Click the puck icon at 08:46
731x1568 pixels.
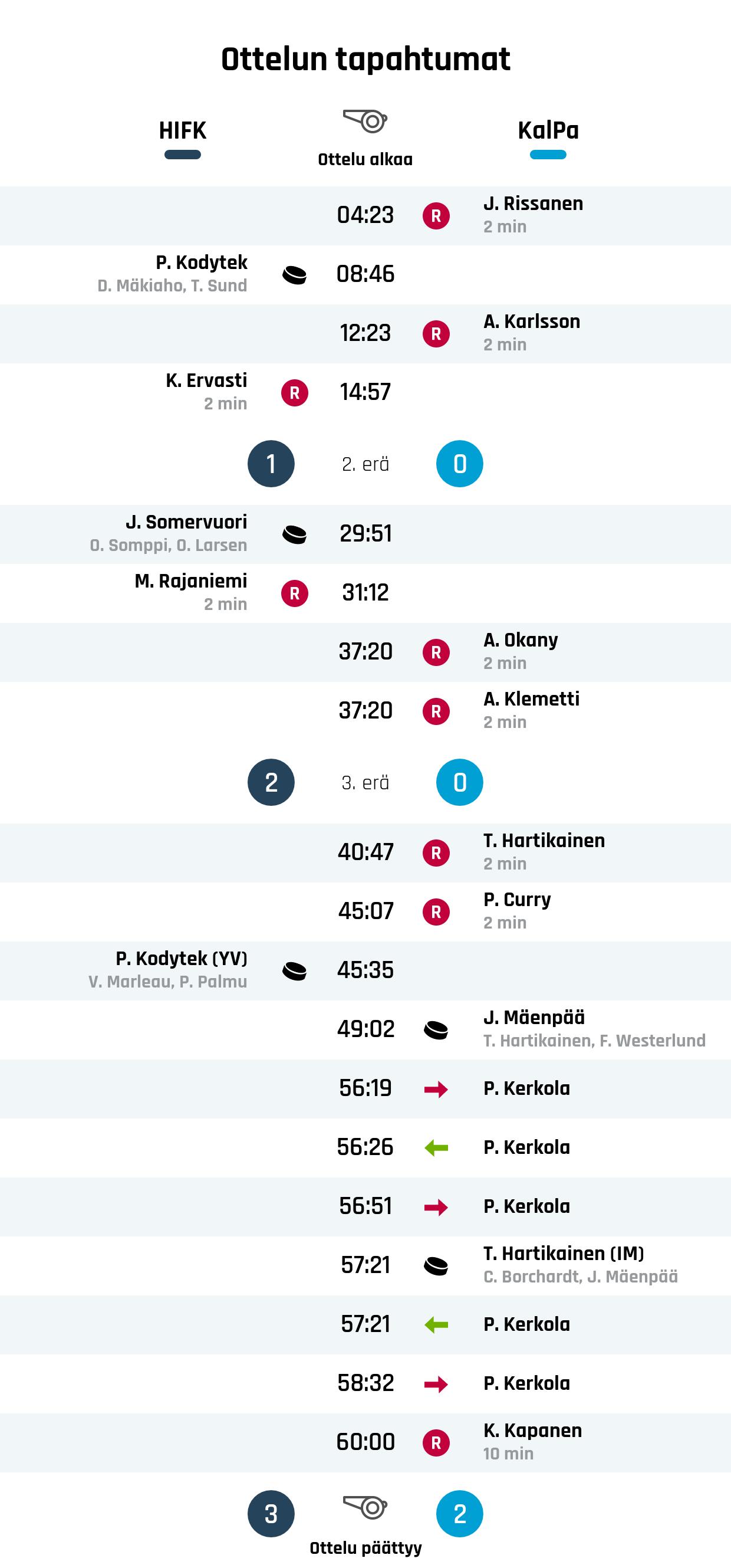[294, 275]
